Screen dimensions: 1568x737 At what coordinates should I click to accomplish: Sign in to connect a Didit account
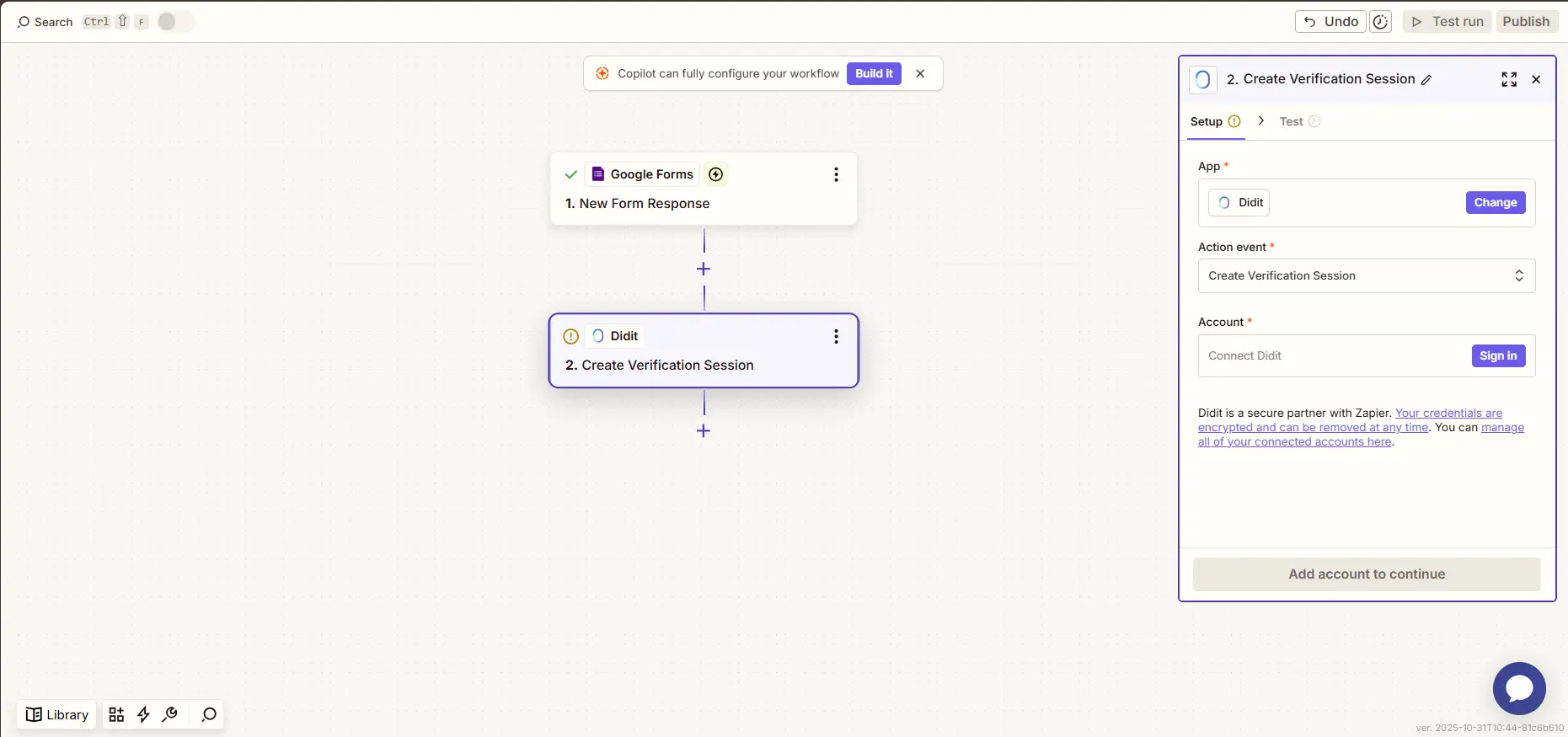click(x=1498, y=355)
